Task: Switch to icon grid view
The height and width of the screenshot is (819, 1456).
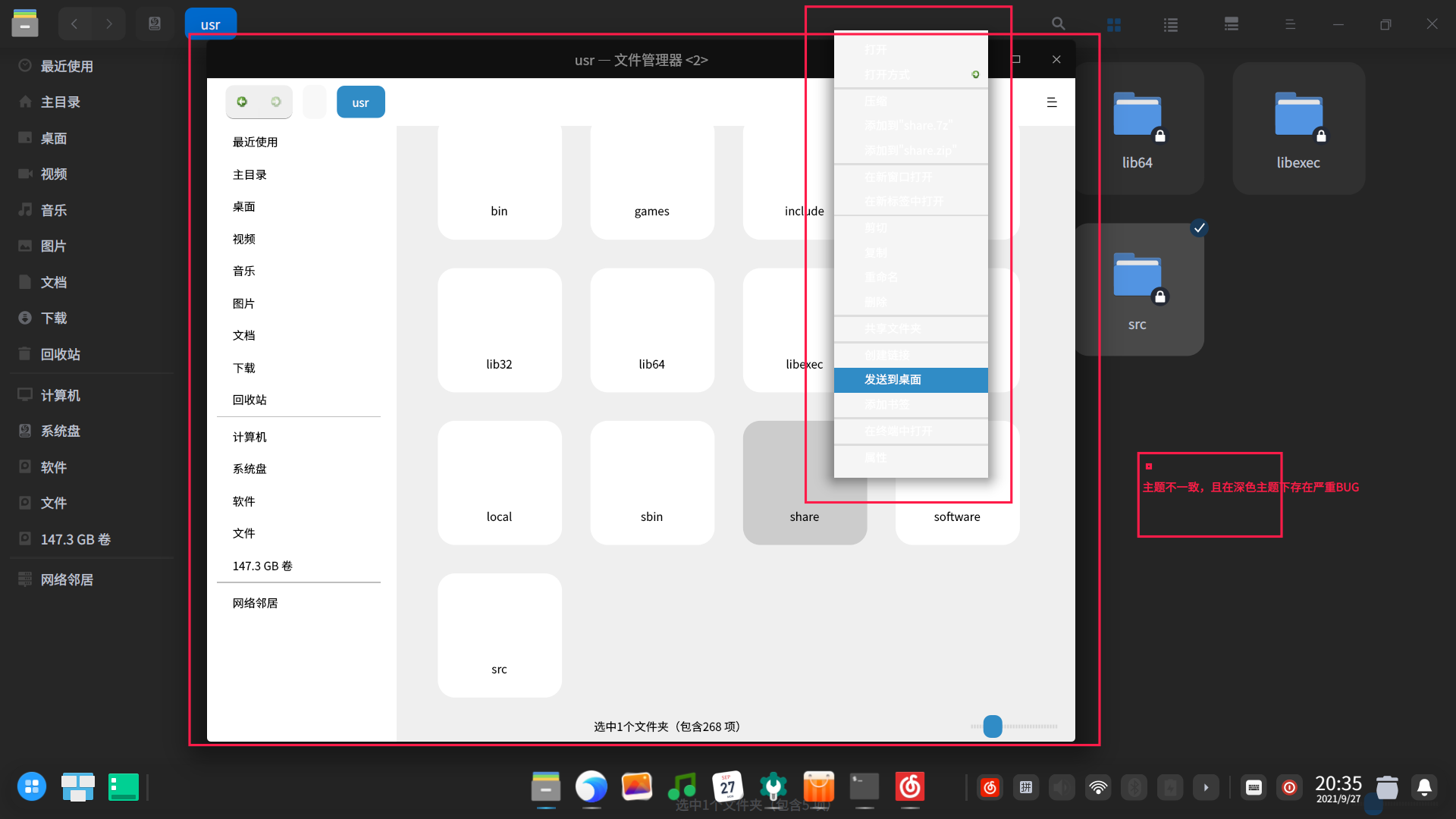Action: coord(1113,24)
